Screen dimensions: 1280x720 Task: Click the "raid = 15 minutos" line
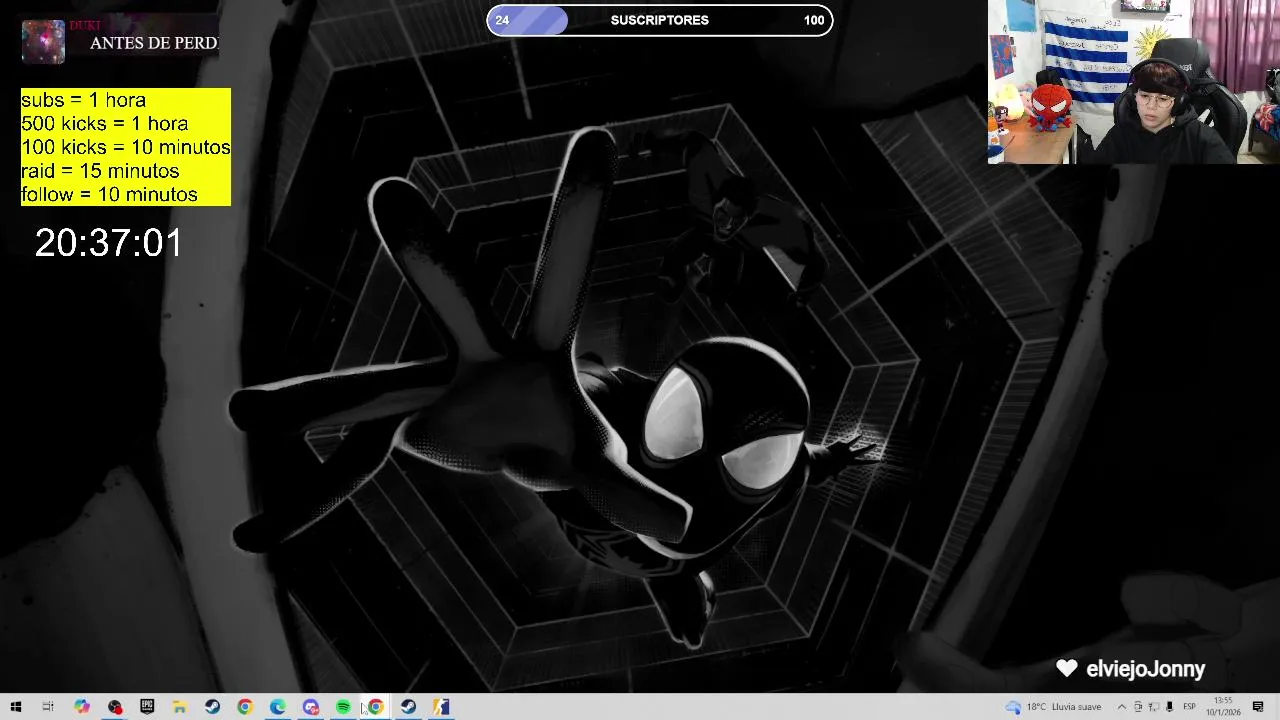coord(100,171)
